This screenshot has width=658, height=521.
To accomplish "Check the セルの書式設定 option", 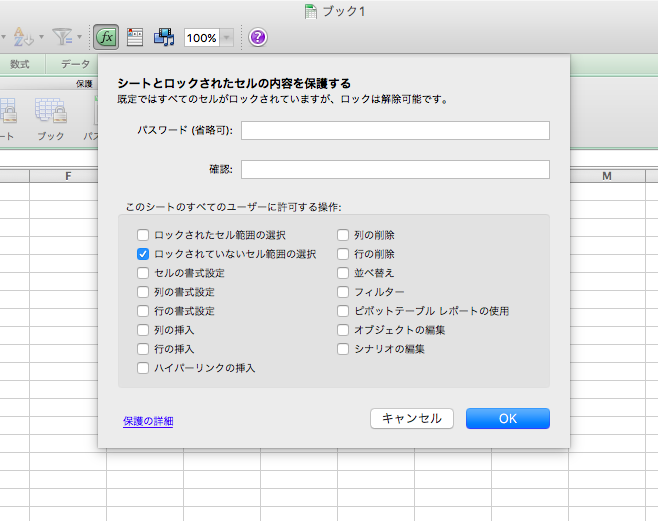I will click(x=143, y=273).
